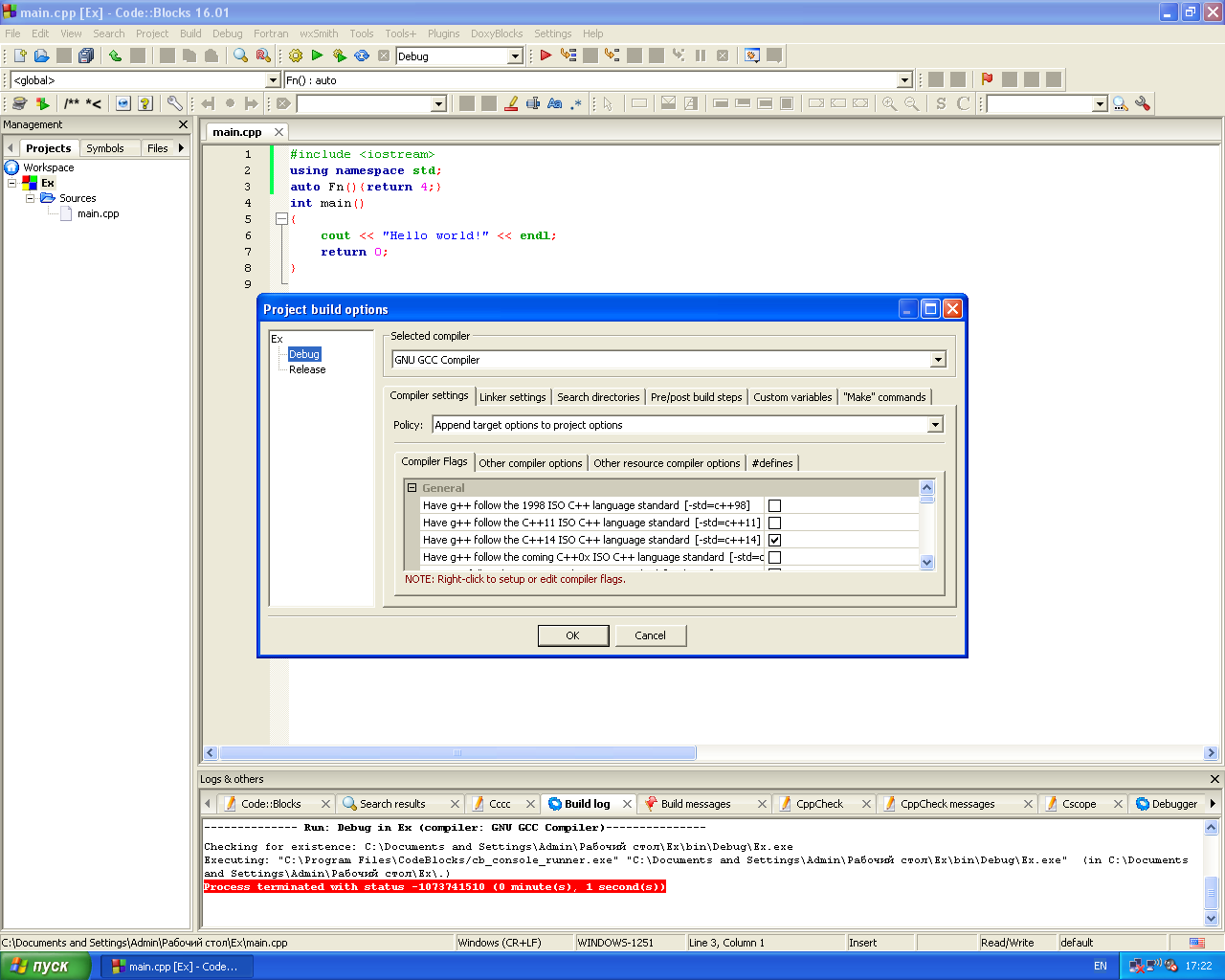1225x980 pixels.
Task: Open the Policy dropdown
Action: [936, 425]
